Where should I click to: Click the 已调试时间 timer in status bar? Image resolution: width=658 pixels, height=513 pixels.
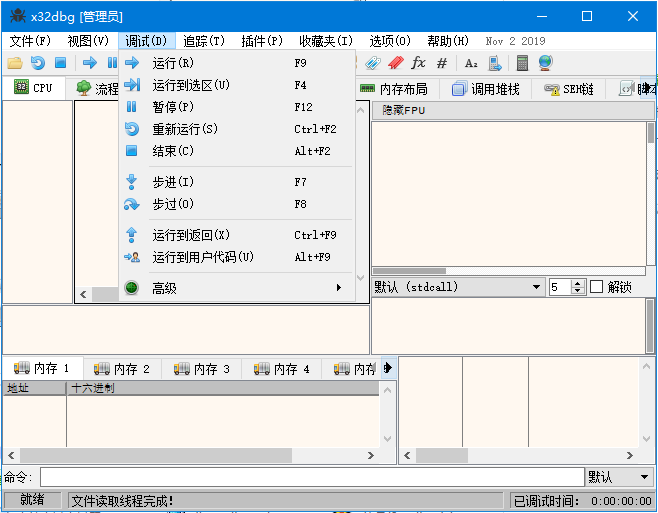(582, 501)
